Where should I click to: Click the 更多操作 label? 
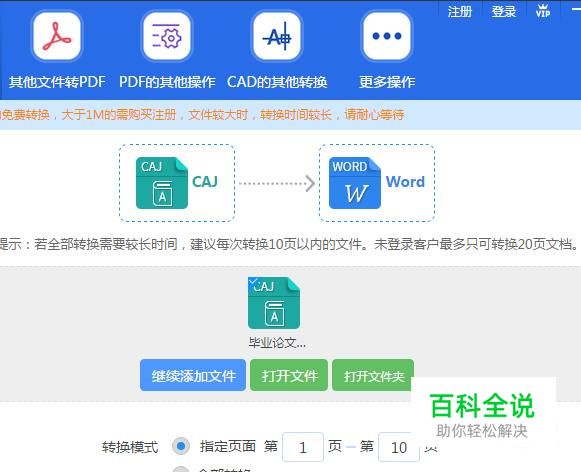[387, 82]
